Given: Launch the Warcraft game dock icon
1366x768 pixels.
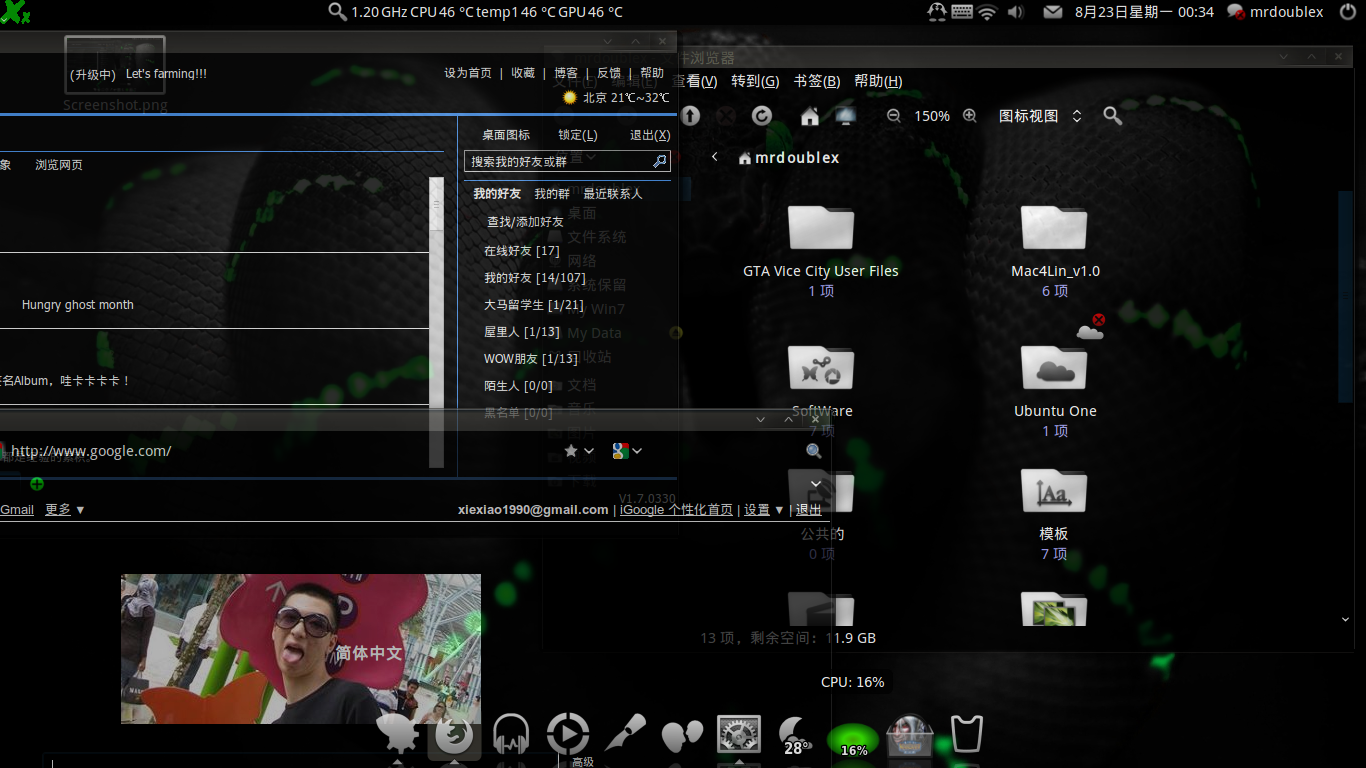Looking at the screenshot, I should [910, 737].
